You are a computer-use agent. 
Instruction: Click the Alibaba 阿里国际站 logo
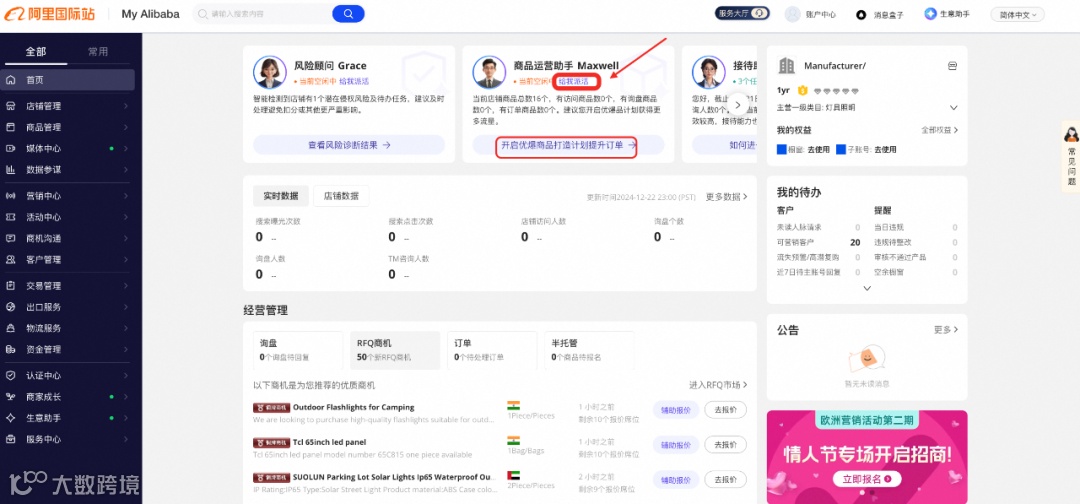tap(50, 14)
